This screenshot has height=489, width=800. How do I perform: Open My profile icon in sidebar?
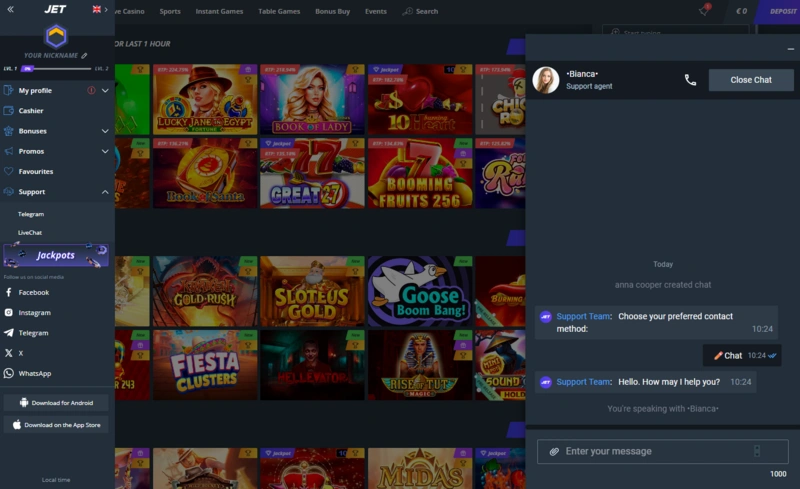(9, 90)
